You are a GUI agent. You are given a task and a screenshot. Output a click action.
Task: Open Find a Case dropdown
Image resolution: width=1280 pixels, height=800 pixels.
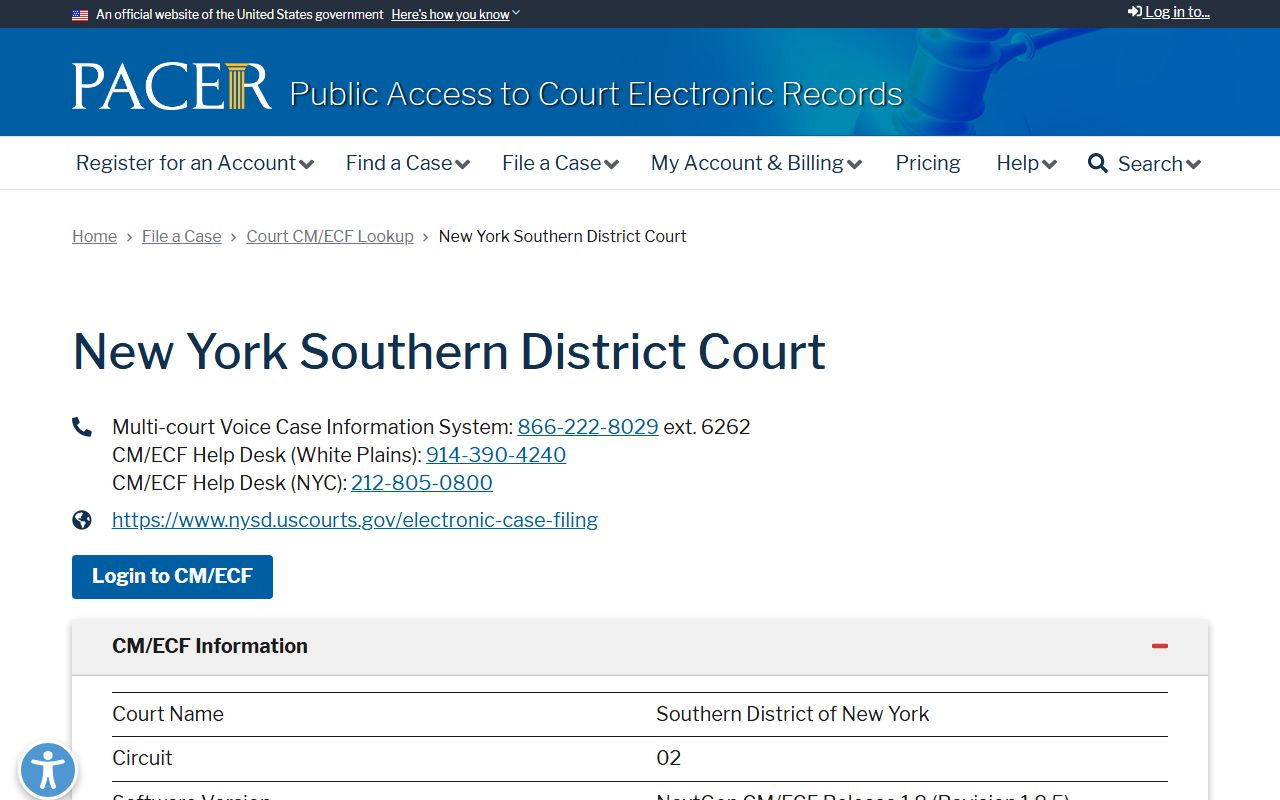(408, 163)
